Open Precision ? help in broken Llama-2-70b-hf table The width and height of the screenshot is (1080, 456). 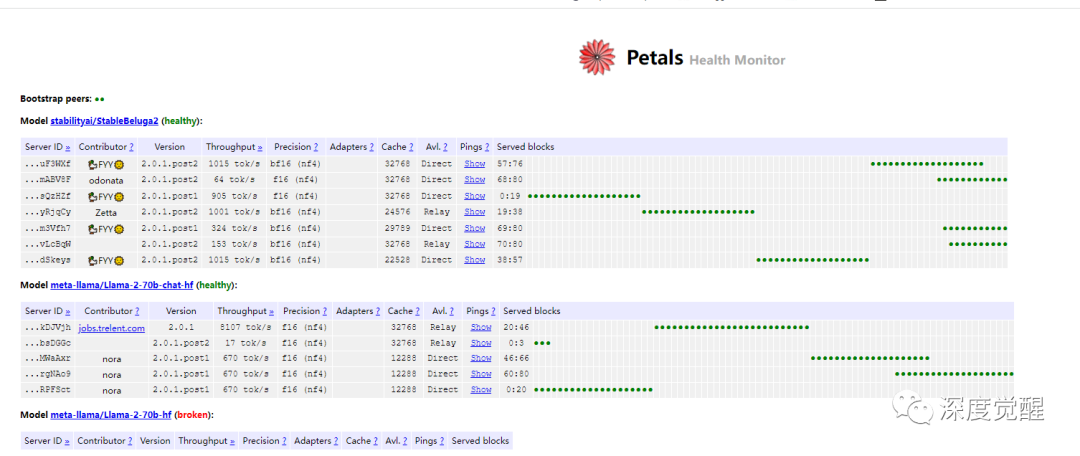[x=284, y=441]
